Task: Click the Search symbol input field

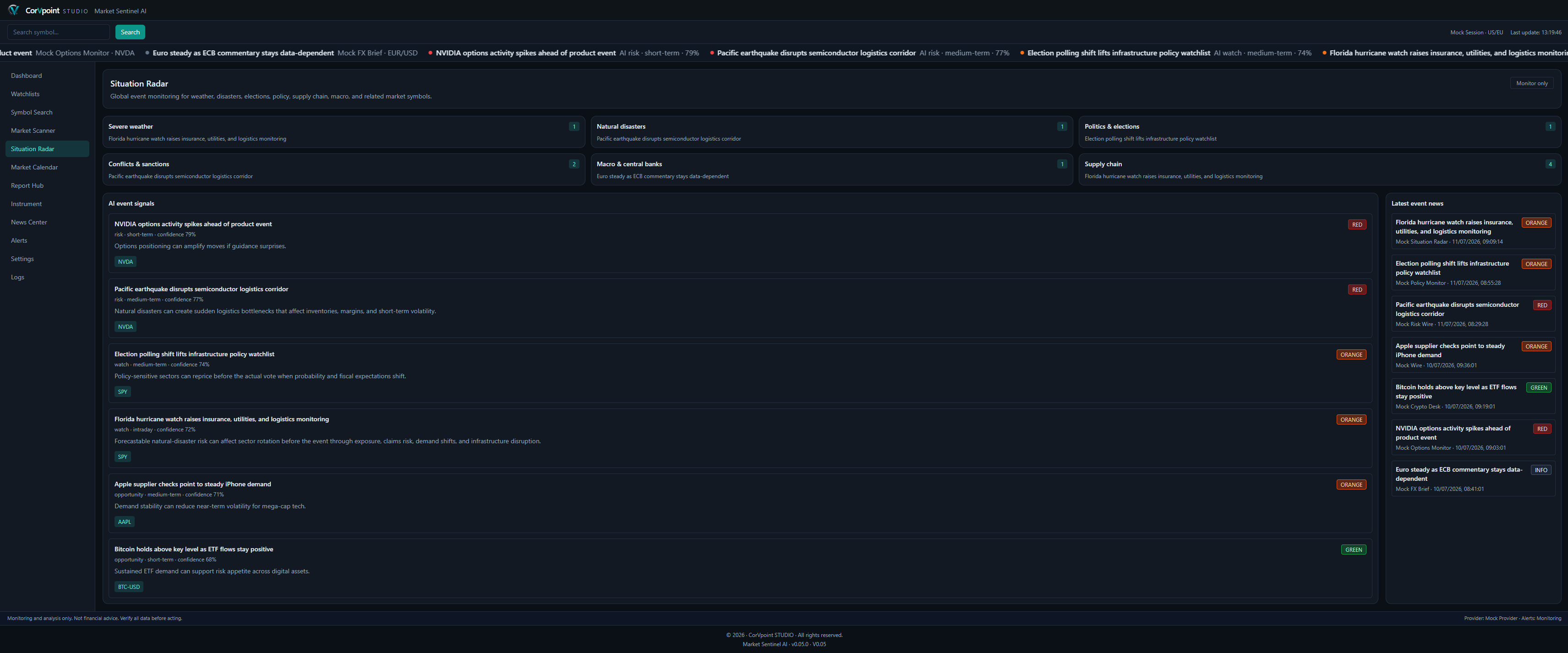Action: (x=59, y=32)
